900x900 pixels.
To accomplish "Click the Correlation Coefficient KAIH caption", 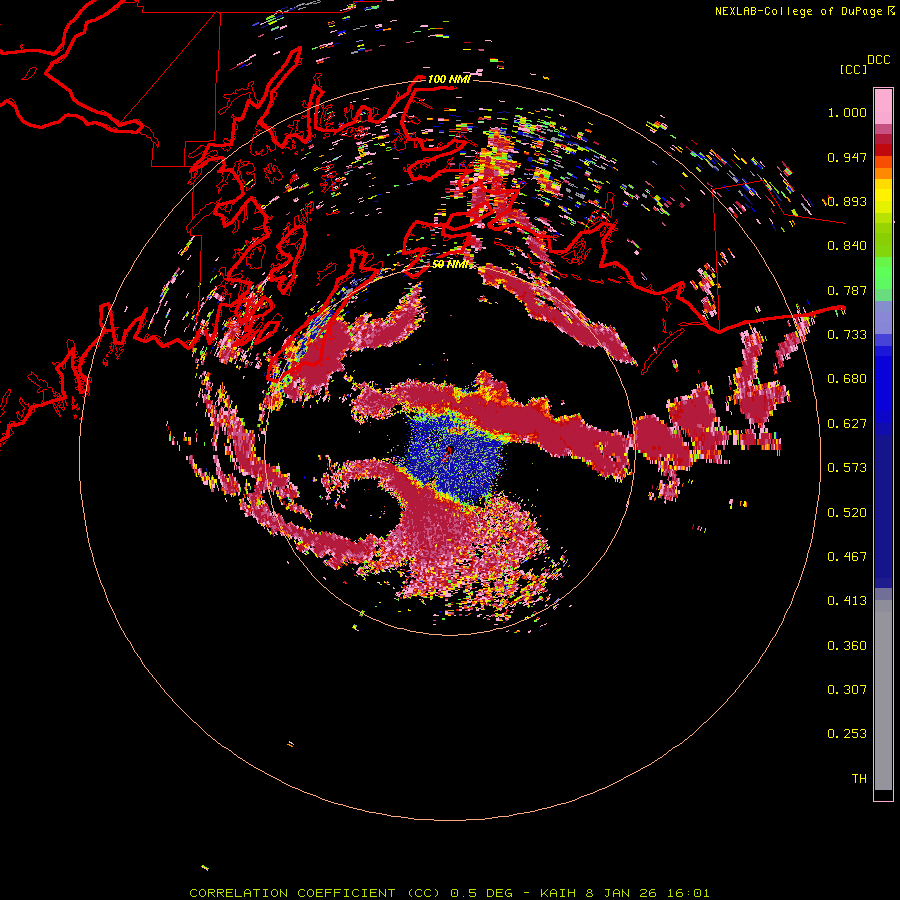I will 449,893.
